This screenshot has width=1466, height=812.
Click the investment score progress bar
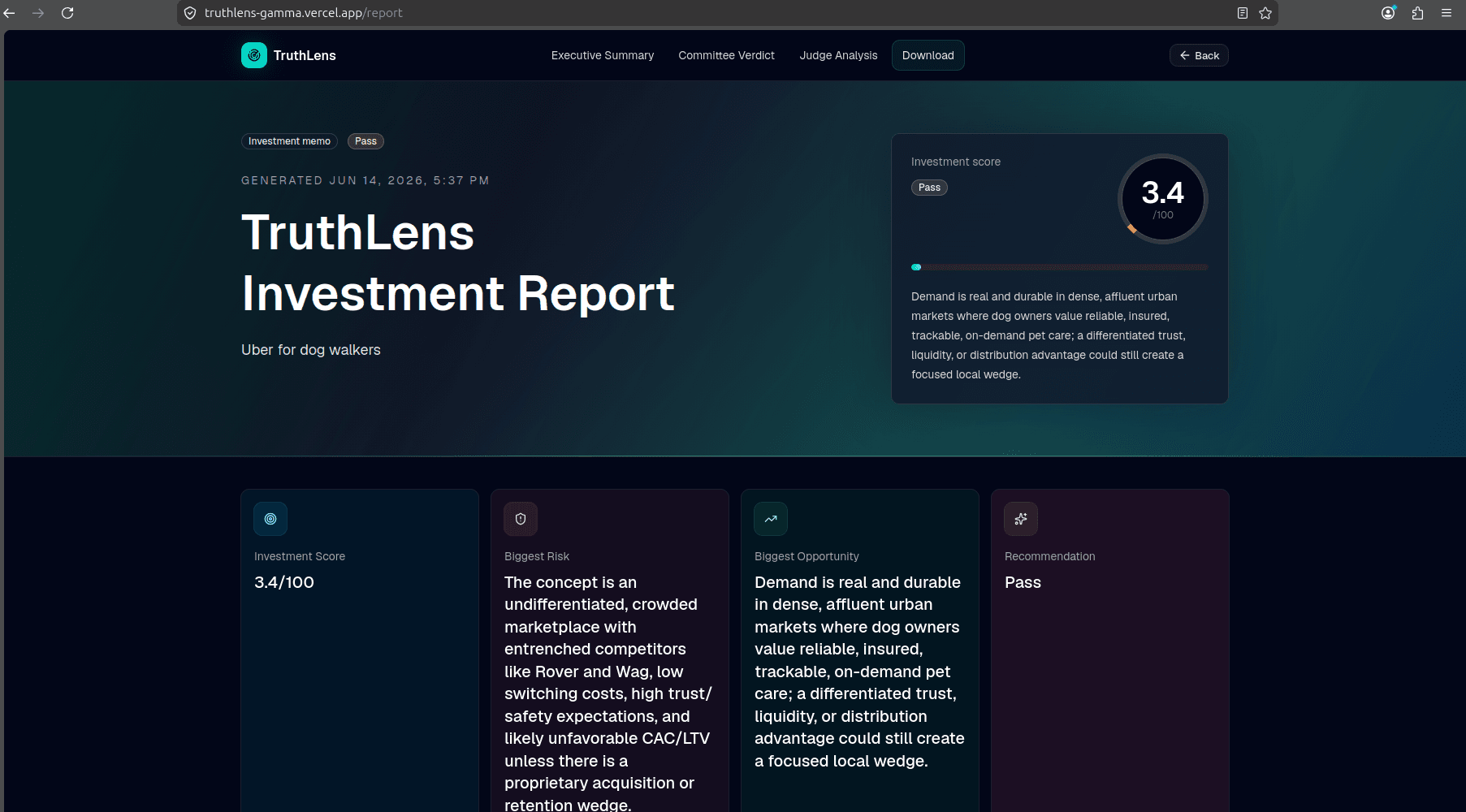coord(1059,267)
